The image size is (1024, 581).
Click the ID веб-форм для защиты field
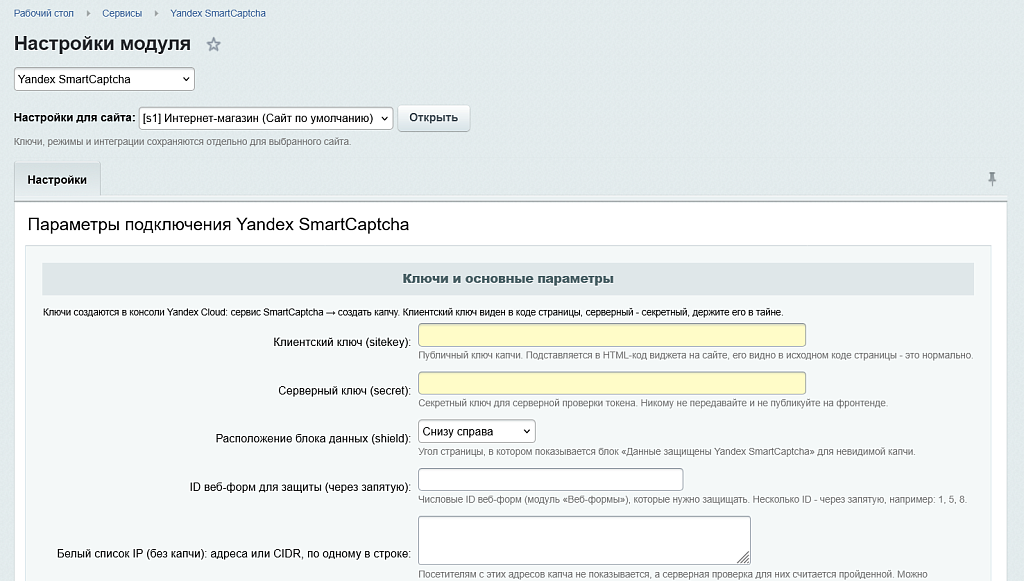tap(551, 479)
